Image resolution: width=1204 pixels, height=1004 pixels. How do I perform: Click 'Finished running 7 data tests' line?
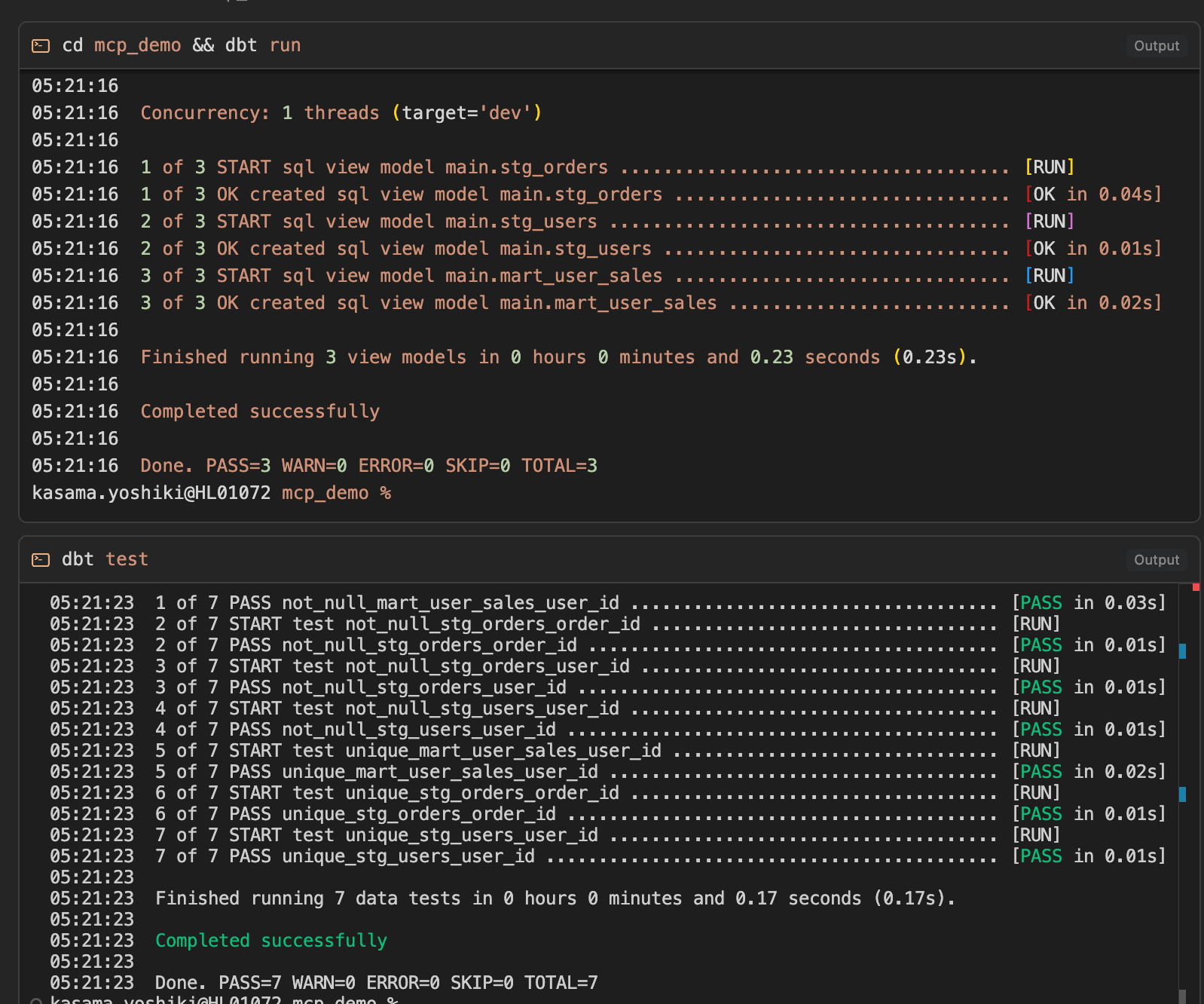(555, 898)
